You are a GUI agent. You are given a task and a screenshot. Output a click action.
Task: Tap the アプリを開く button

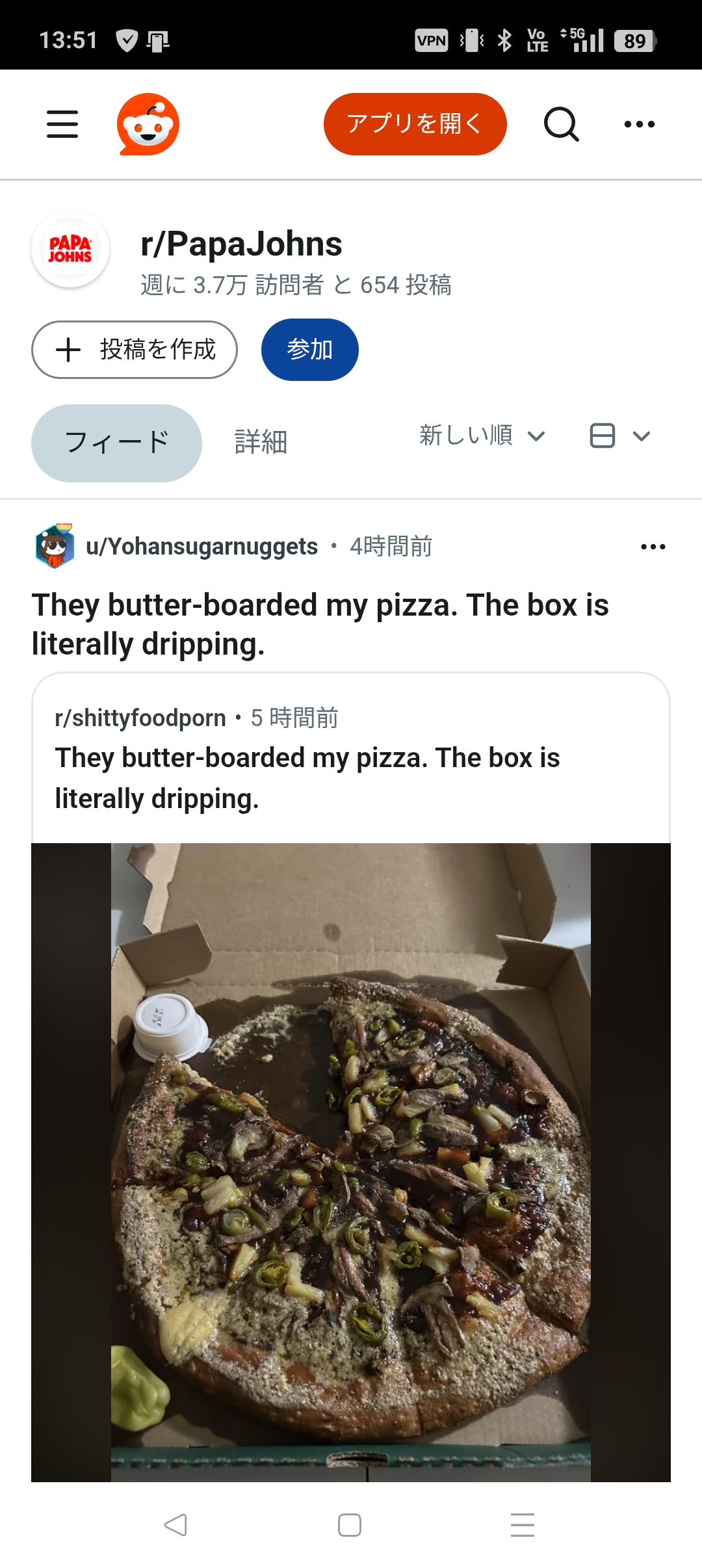[415, 124]
